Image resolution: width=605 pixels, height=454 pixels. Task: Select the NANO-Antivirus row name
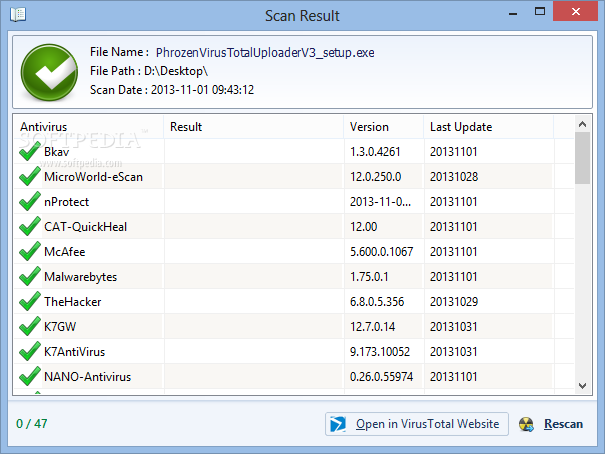[x=88, y=377]
